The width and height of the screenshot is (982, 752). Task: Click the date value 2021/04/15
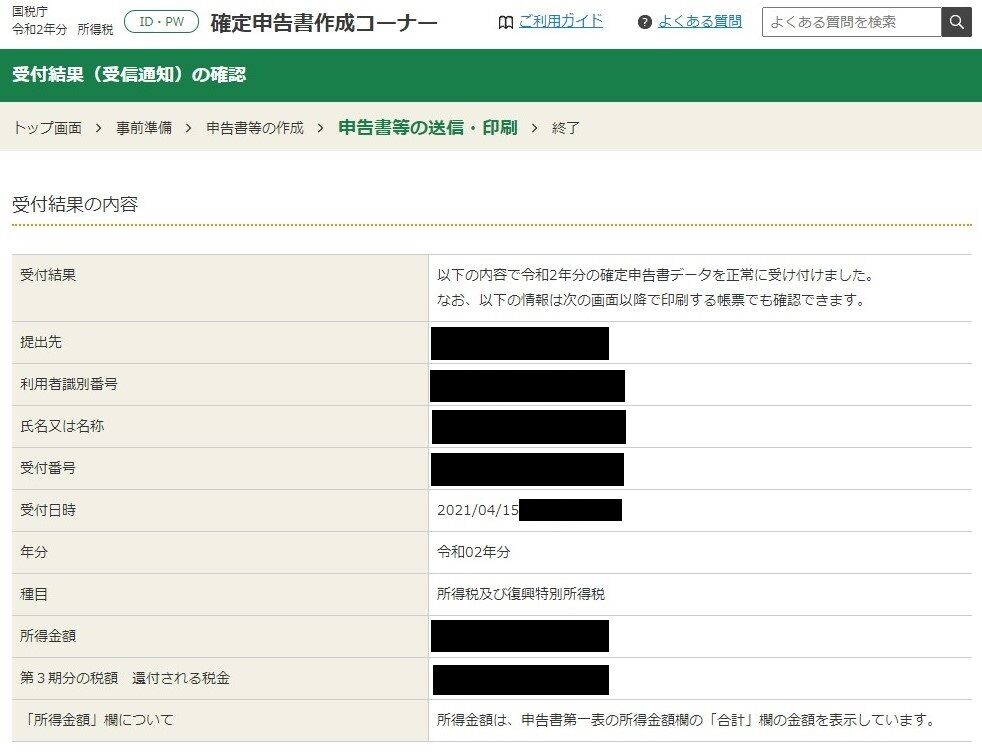(478, 510)
